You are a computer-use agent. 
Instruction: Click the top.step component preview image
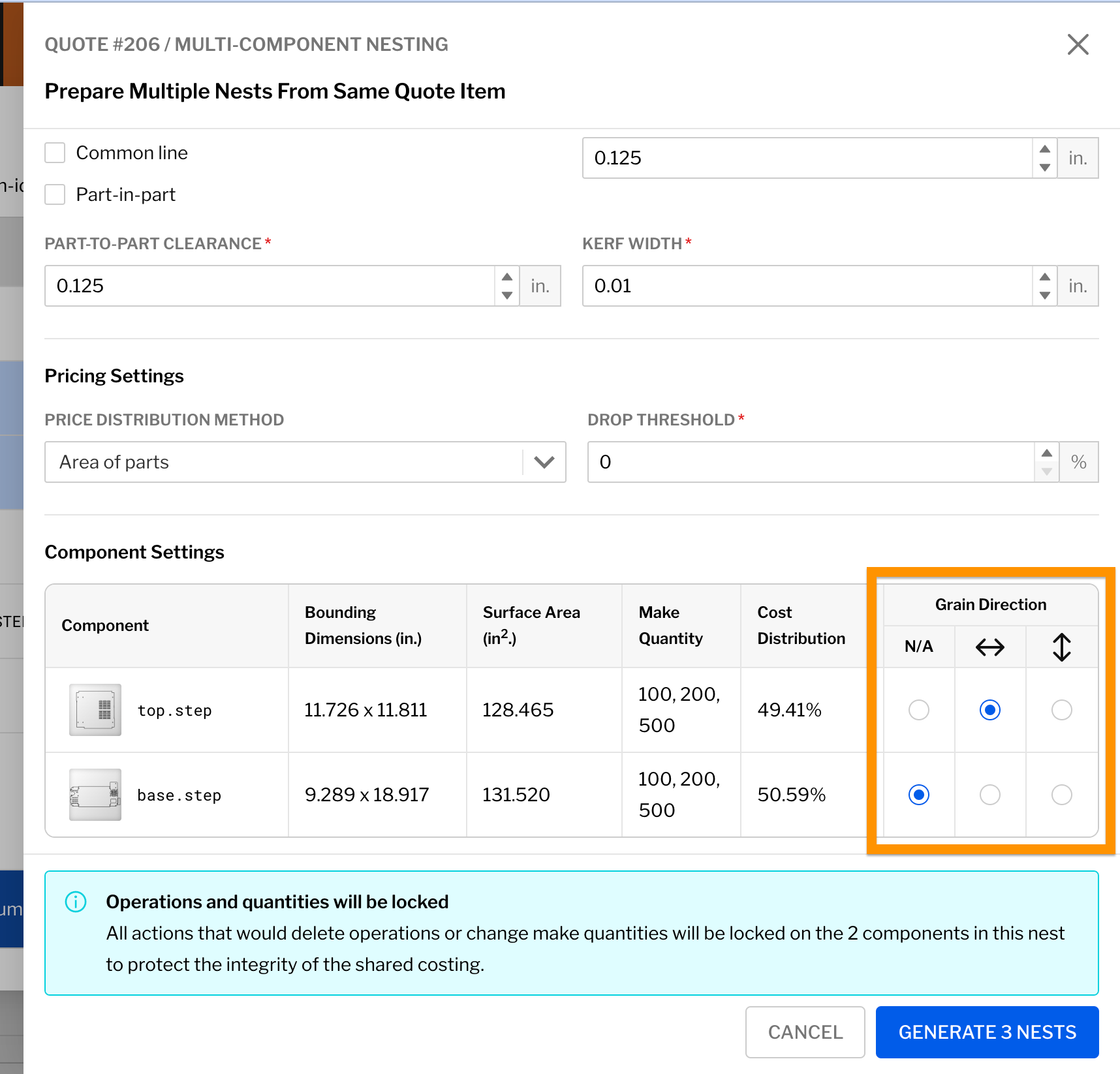[x=95, y=709]
